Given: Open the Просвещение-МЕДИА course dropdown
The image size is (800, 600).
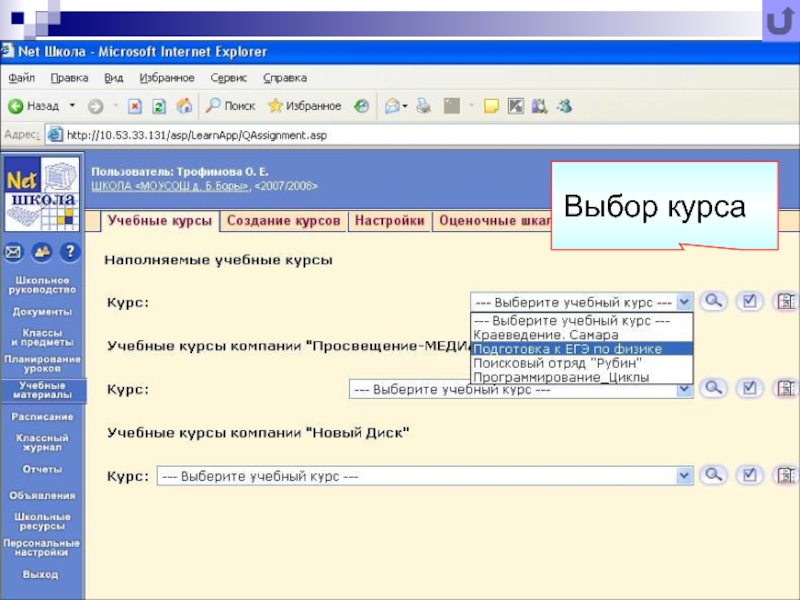Looking at the screenshot, I should (x=684, y=389).
